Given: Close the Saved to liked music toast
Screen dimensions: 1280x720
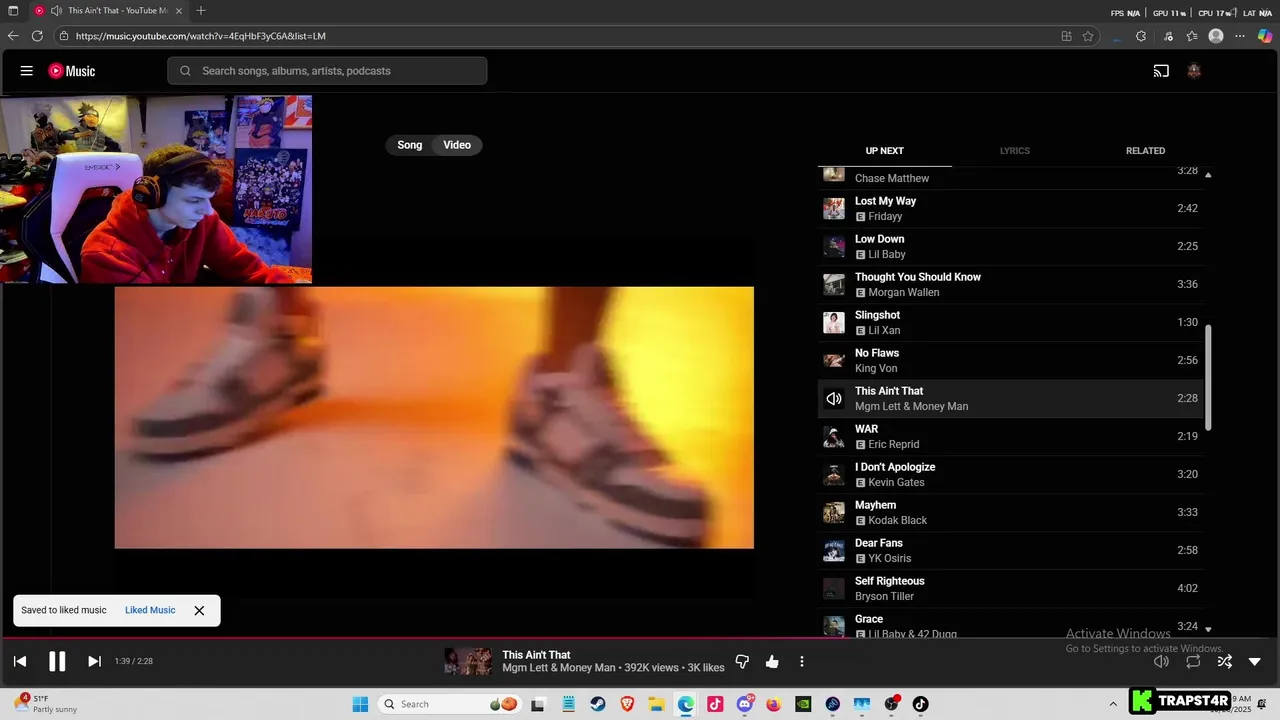Looking at the screenshot, I should coord(199,610).
